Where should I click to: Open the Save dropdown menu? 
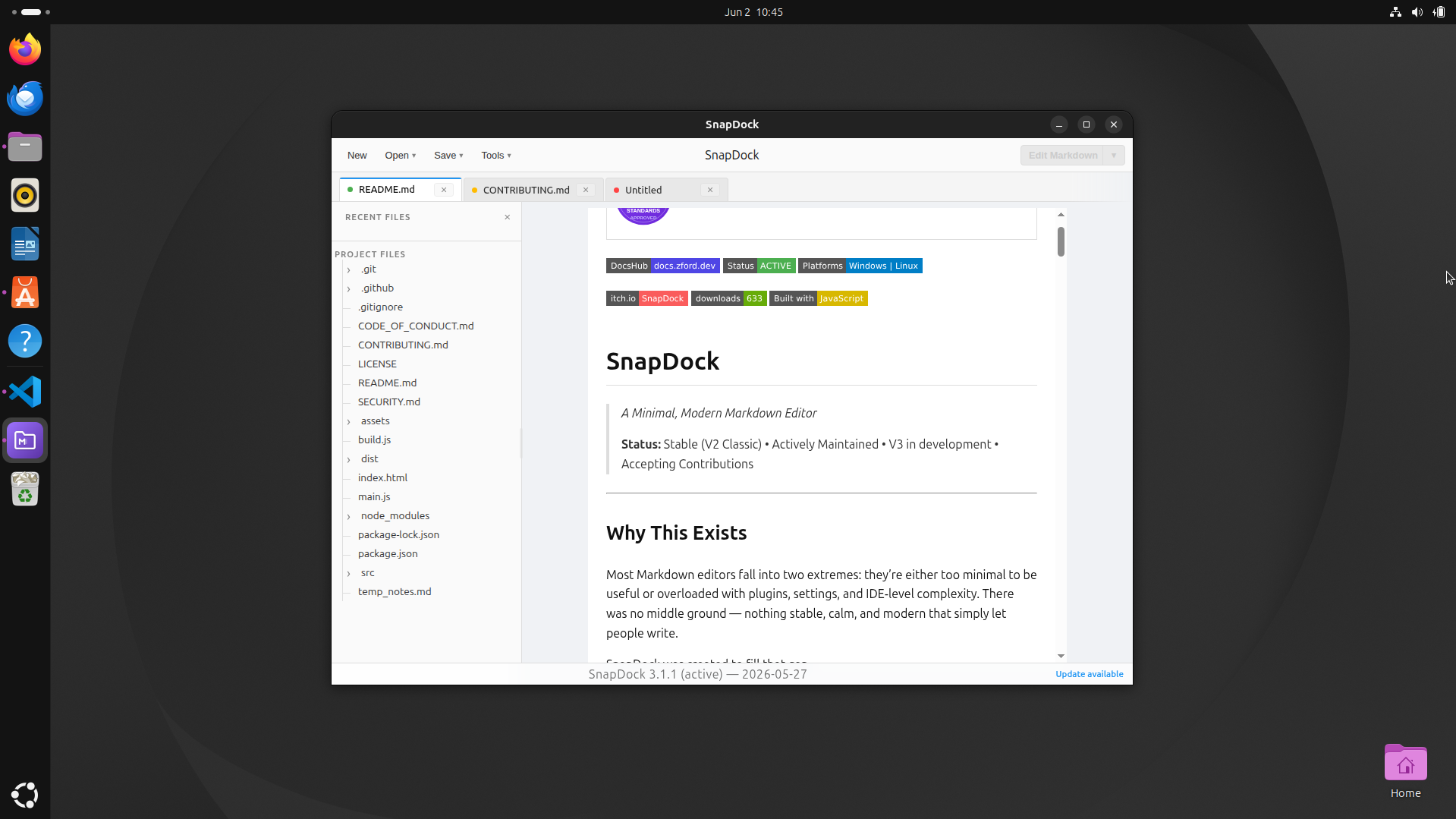point(448,156)
